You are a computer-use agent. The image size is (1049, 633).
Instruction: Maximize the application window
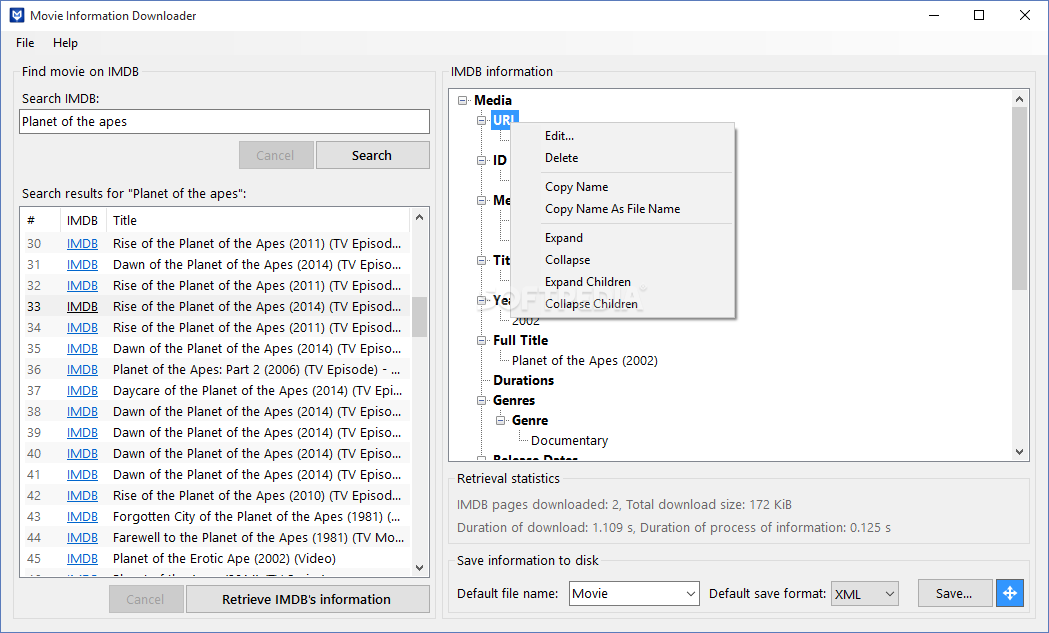coord(979,15)
